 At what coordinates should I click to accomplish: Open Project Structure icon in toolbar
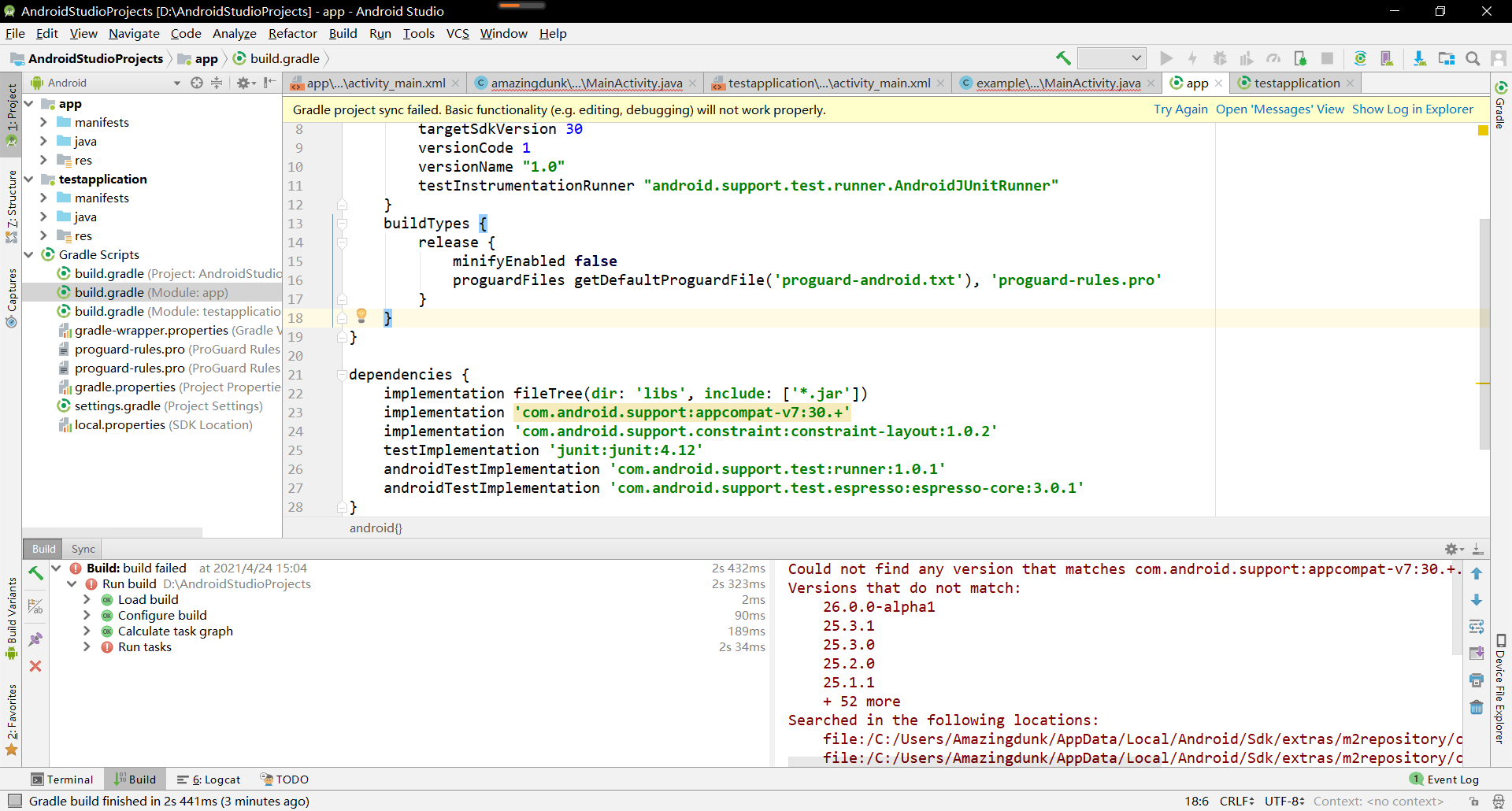(1446, 58)
